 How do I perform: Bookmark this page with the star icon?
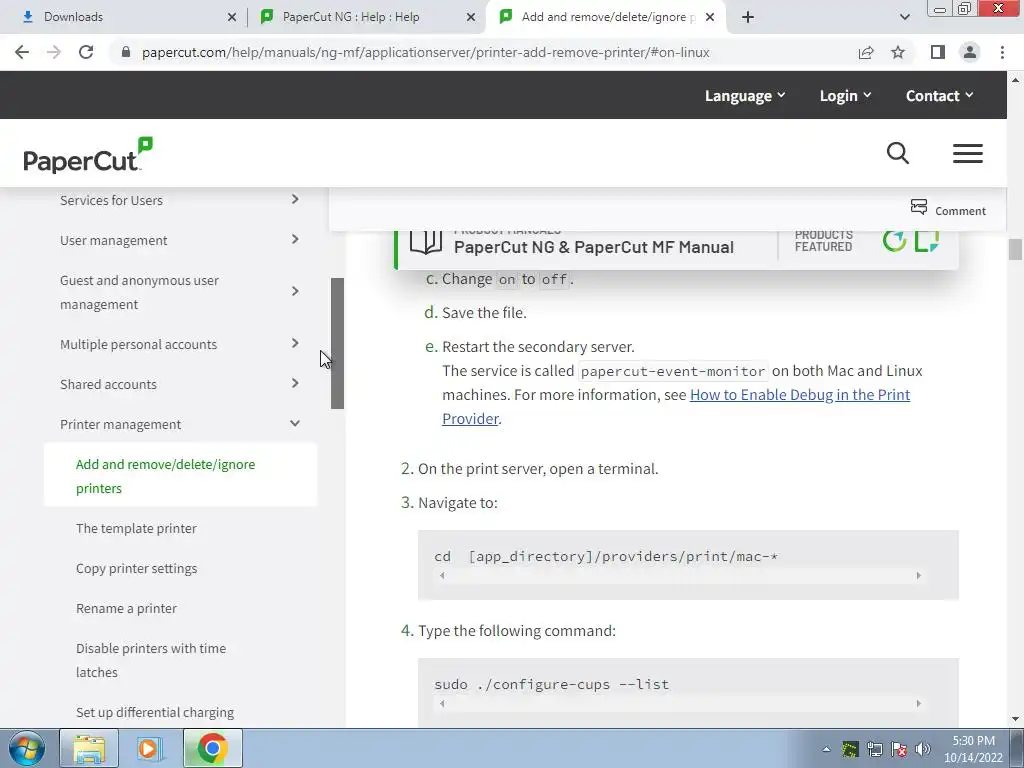[898, 52]
